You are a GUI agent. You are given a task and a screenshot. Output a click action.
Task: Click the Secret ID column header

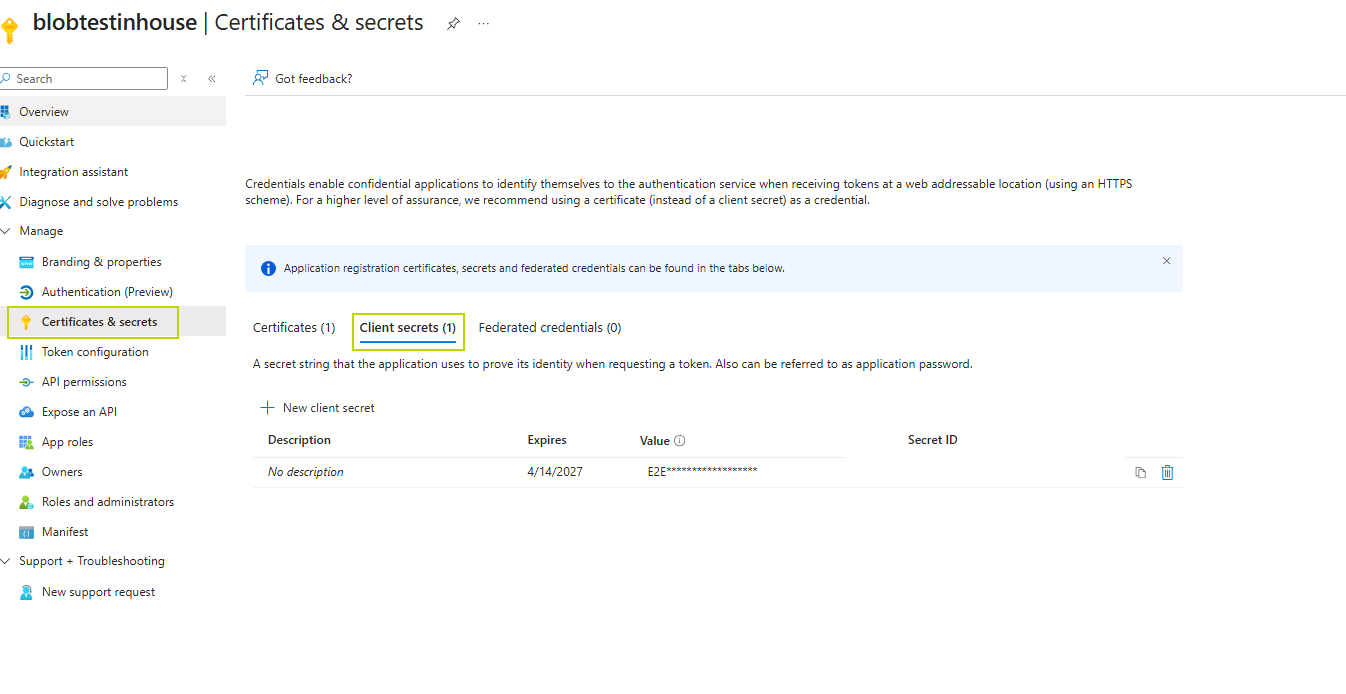[x=933, y=440]
